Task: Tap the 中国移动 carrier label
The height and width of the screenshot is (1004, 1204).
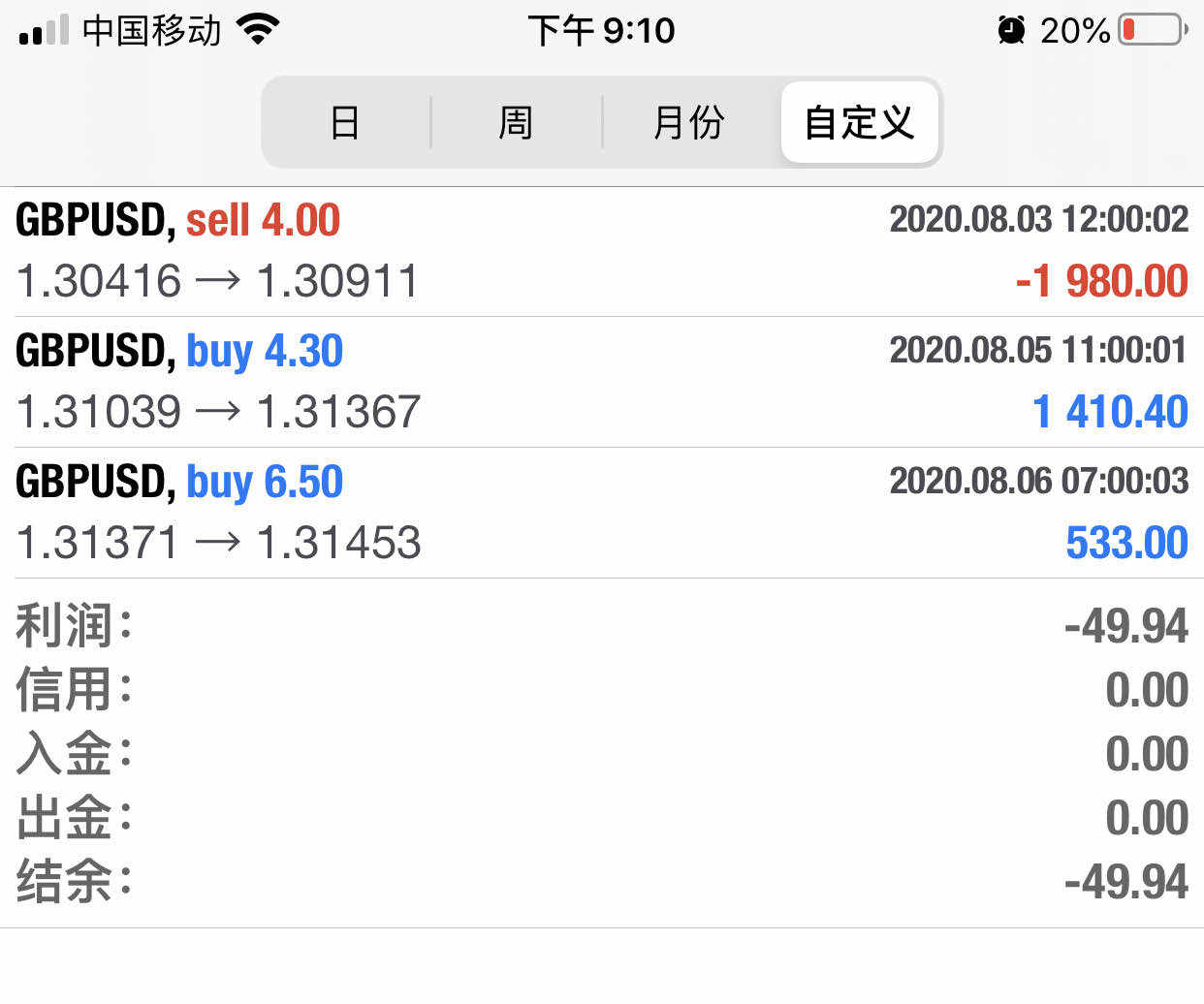Action: (x=151, y=31)
